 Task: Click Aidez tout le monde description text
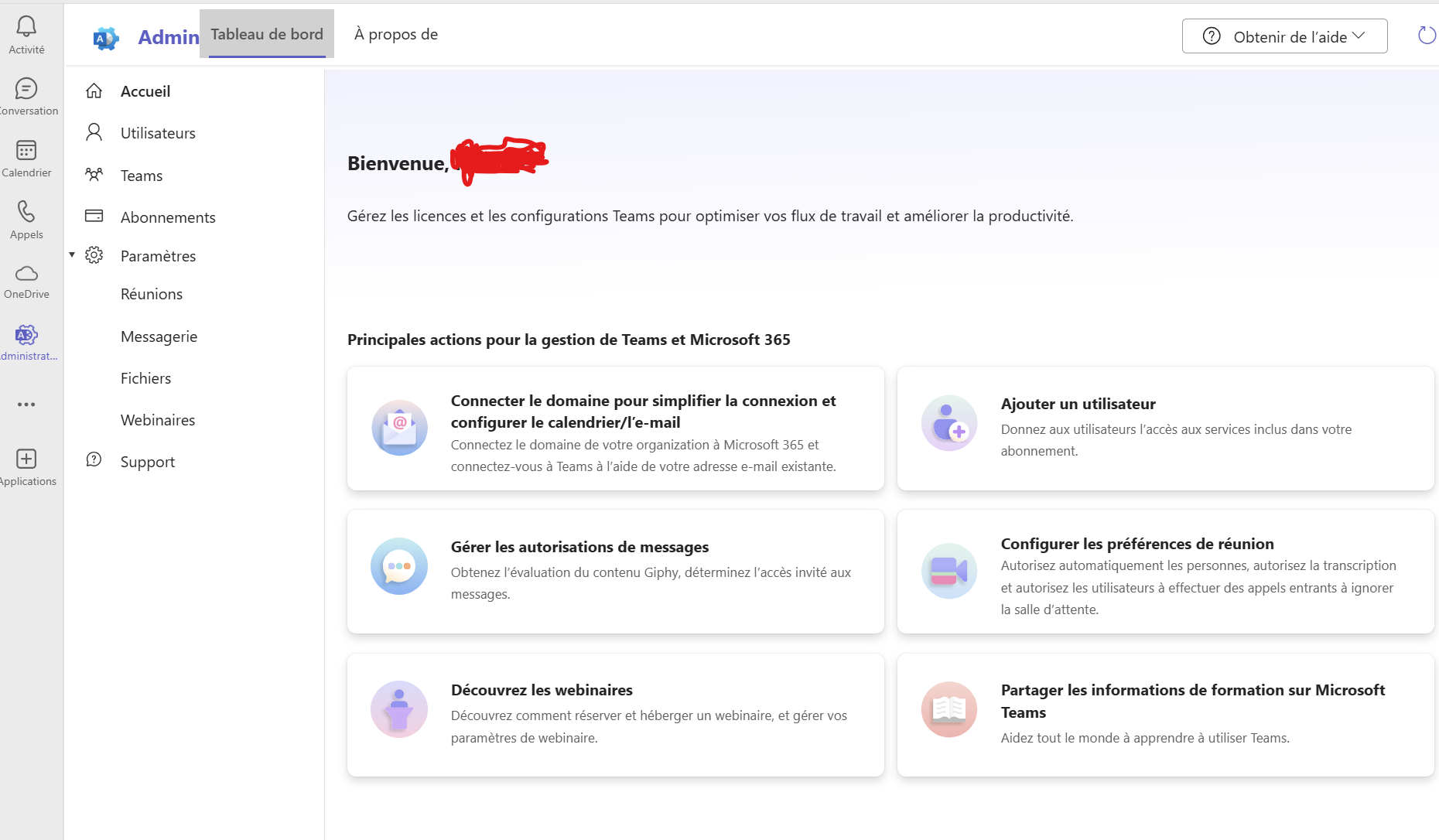[x=1145, y=738]
